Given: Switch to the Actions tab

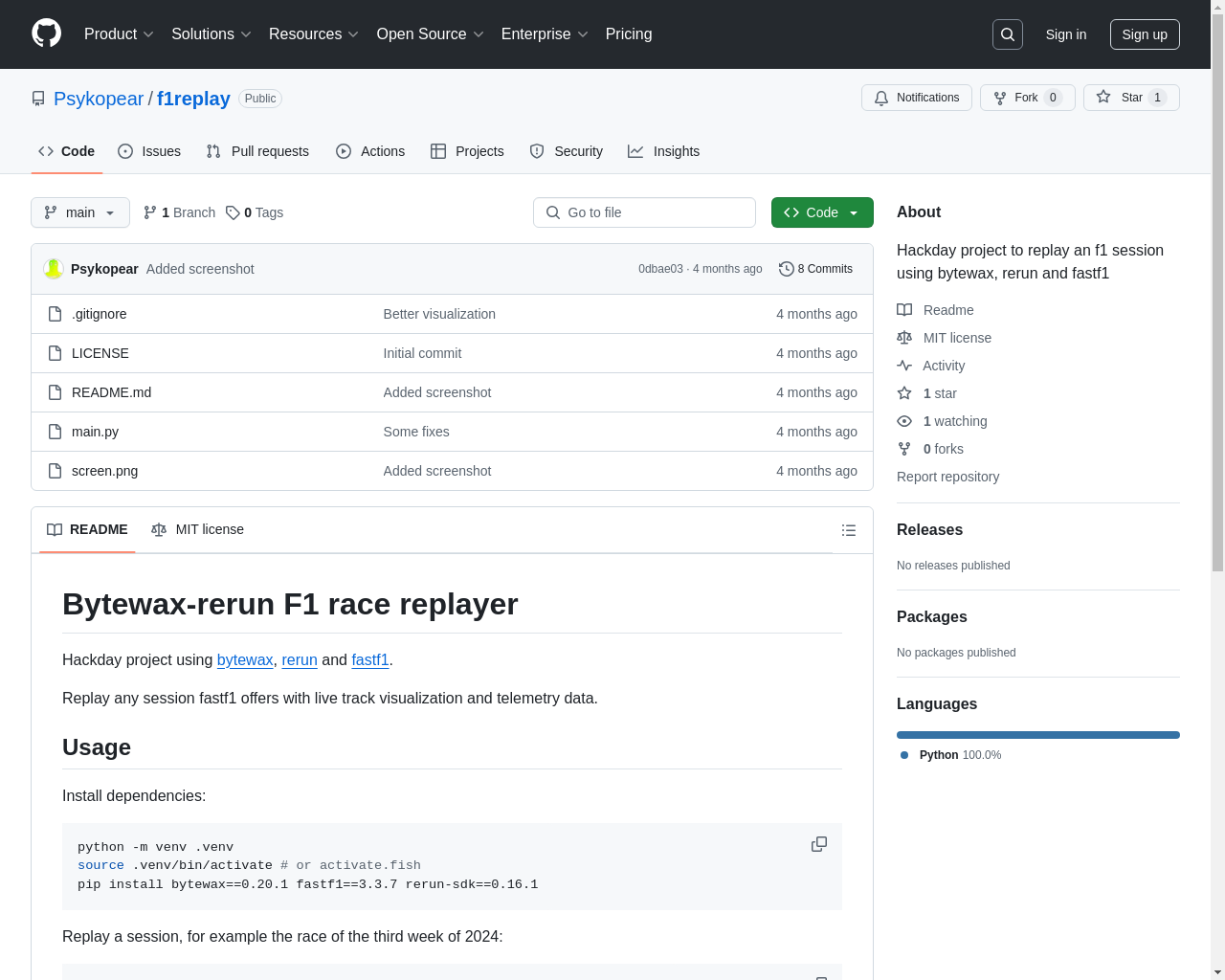Looking at the screenshot, I should pyautogui.click(x=370, y=151).
